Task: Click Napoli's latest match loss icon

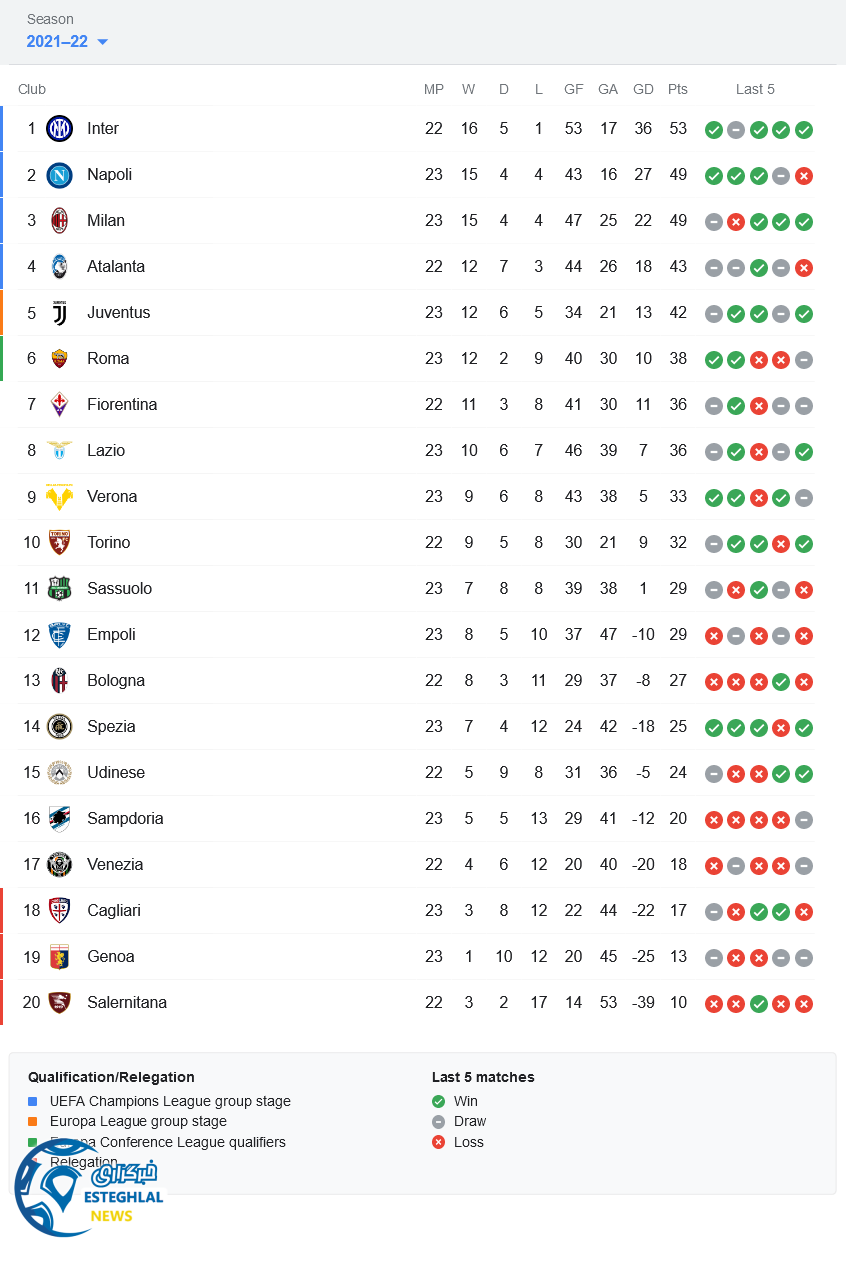Action: (804, 176)
